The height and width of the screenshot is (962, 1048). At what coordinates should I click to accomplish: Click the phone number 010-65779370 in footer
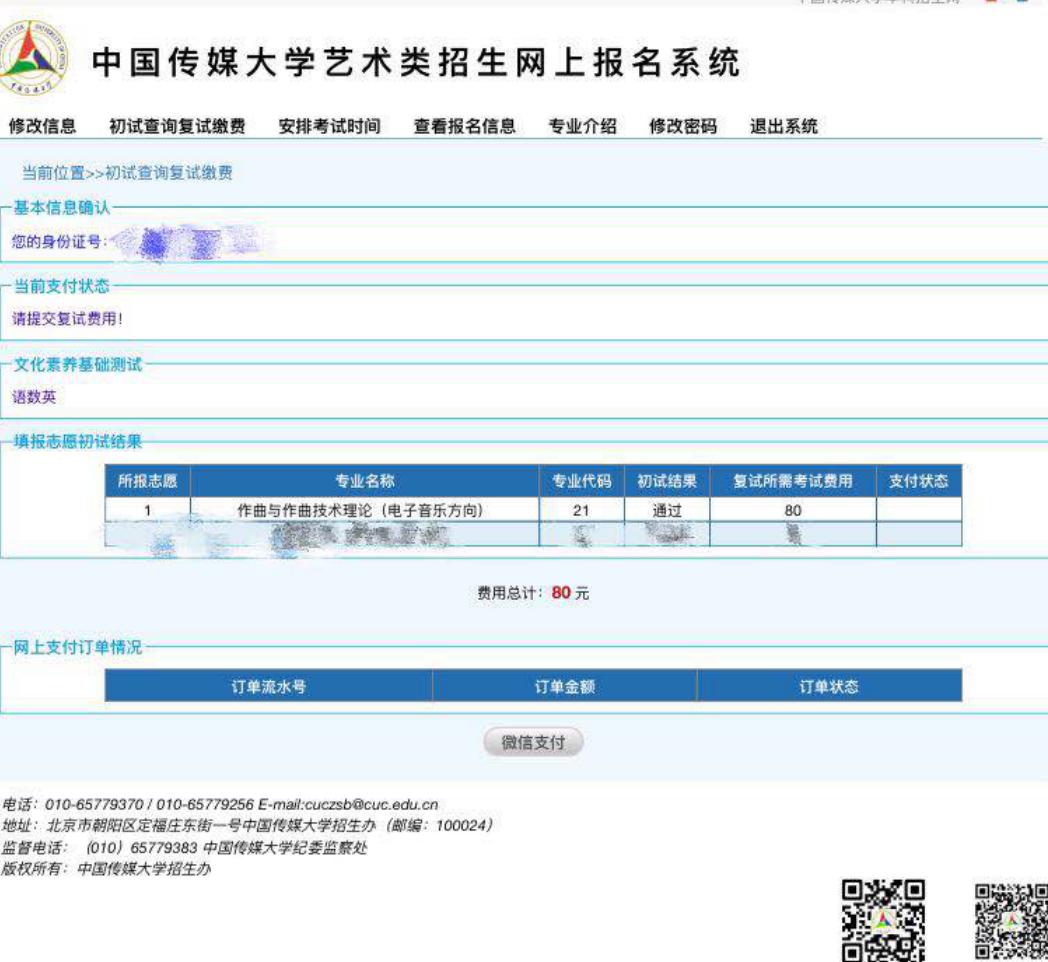pyautogui.click(x=94, y=804)
